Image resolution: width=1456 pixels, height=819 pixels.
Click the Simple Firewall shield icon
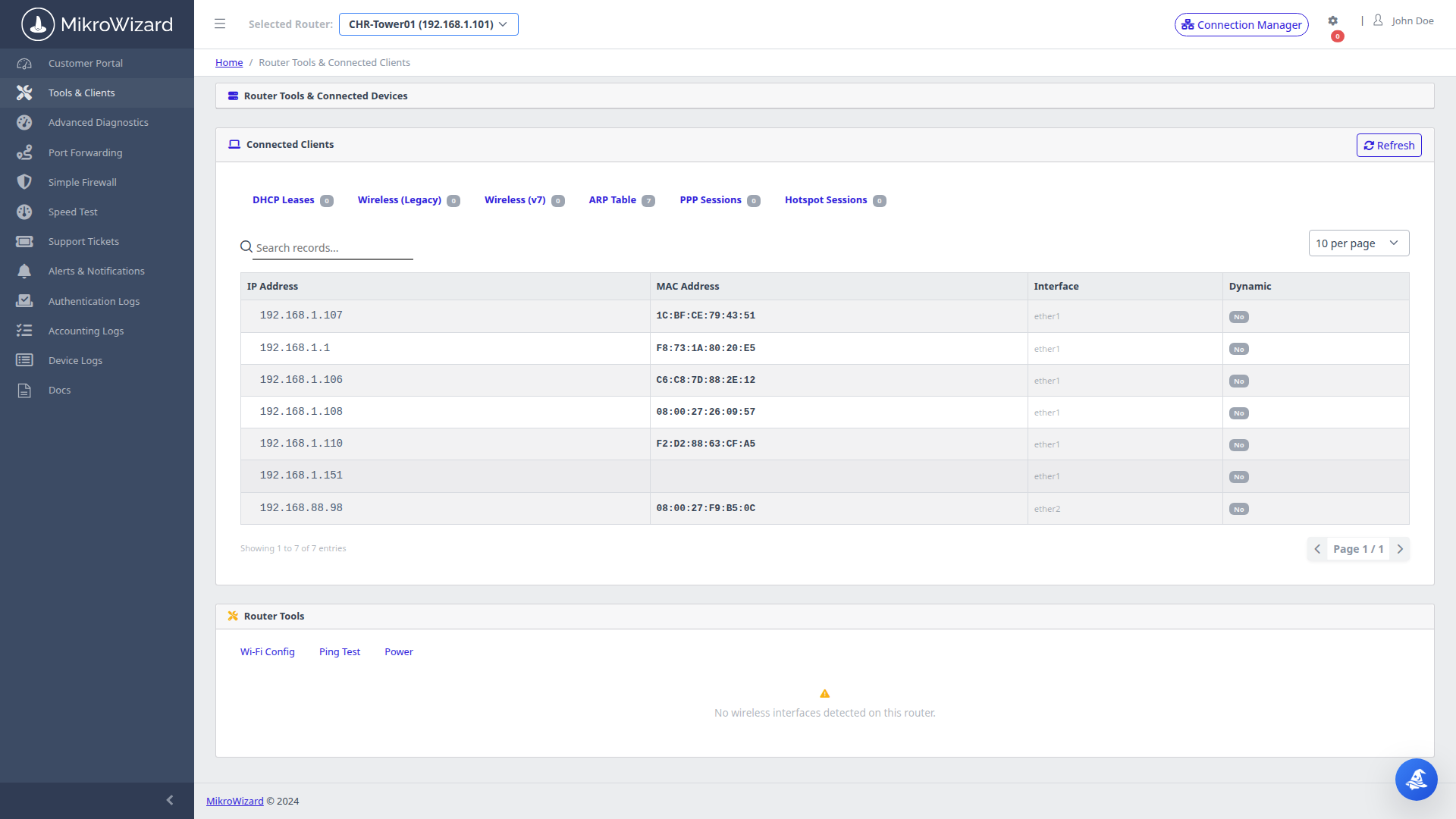[x=24, y=182]
